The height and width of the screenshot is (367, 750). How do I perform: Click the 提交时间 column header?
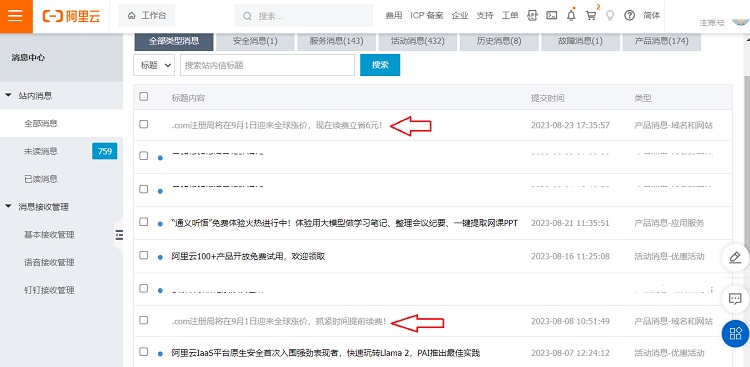[x=548, y=98]
